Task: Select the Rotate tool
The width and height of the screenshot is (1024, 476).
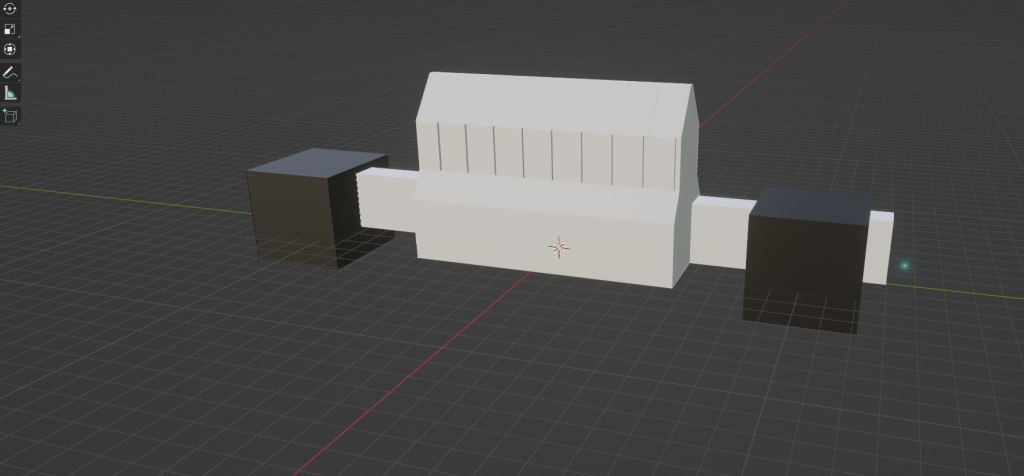Action: pyautogui.click(x=10, y=8)
